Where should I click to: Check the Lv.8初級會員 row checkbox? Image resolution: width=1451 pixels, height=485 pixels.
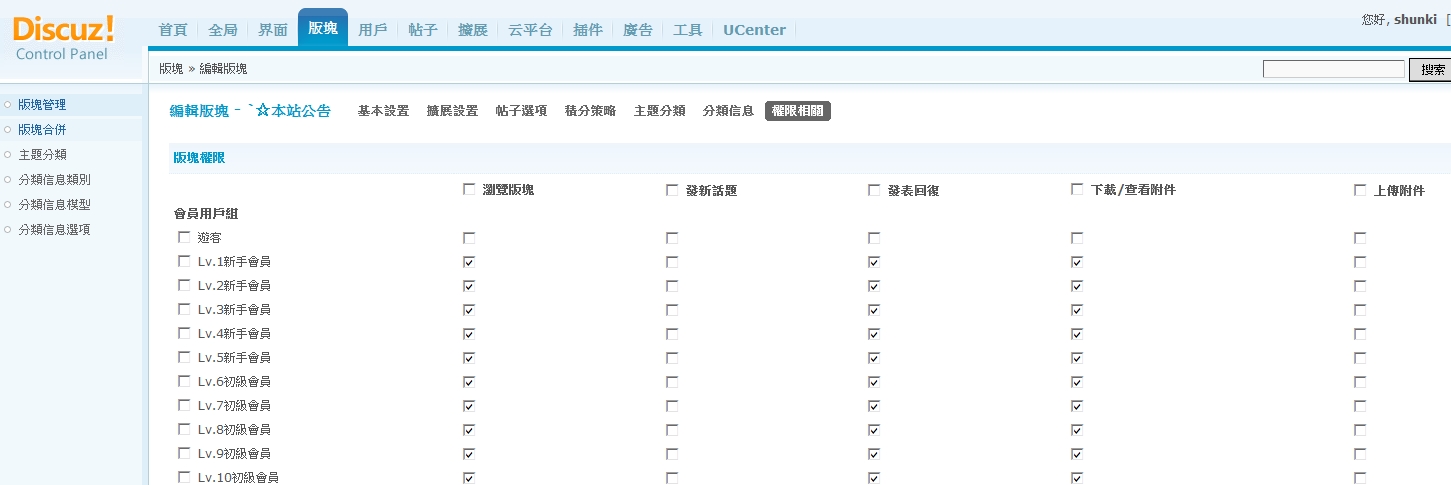tap(183, 429)
